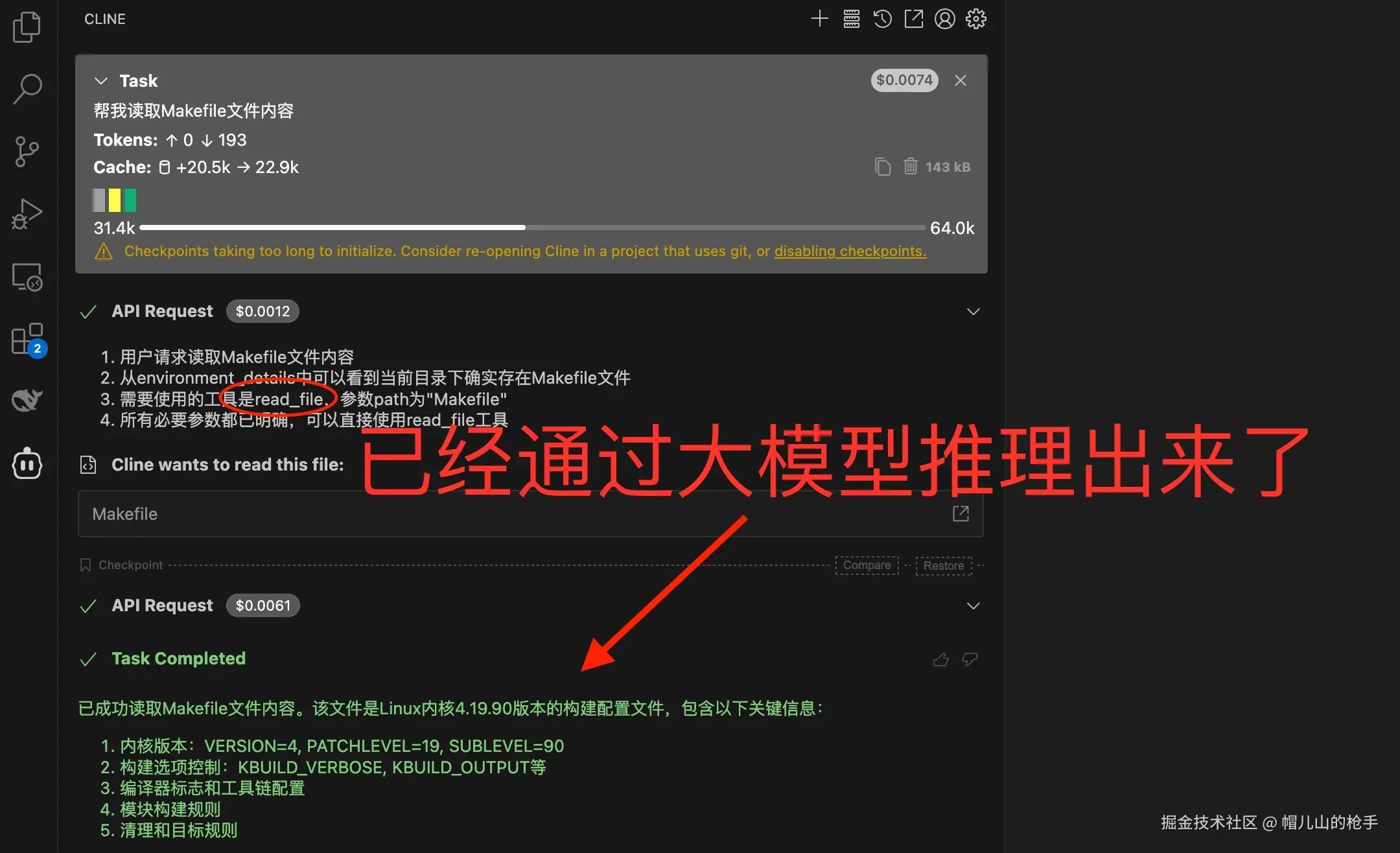Image resolution: width=1400 pixels, height=853 pixels.
Task: Open the Search view in activity bar
Action: pyautogui.click(x=27, y=89)
